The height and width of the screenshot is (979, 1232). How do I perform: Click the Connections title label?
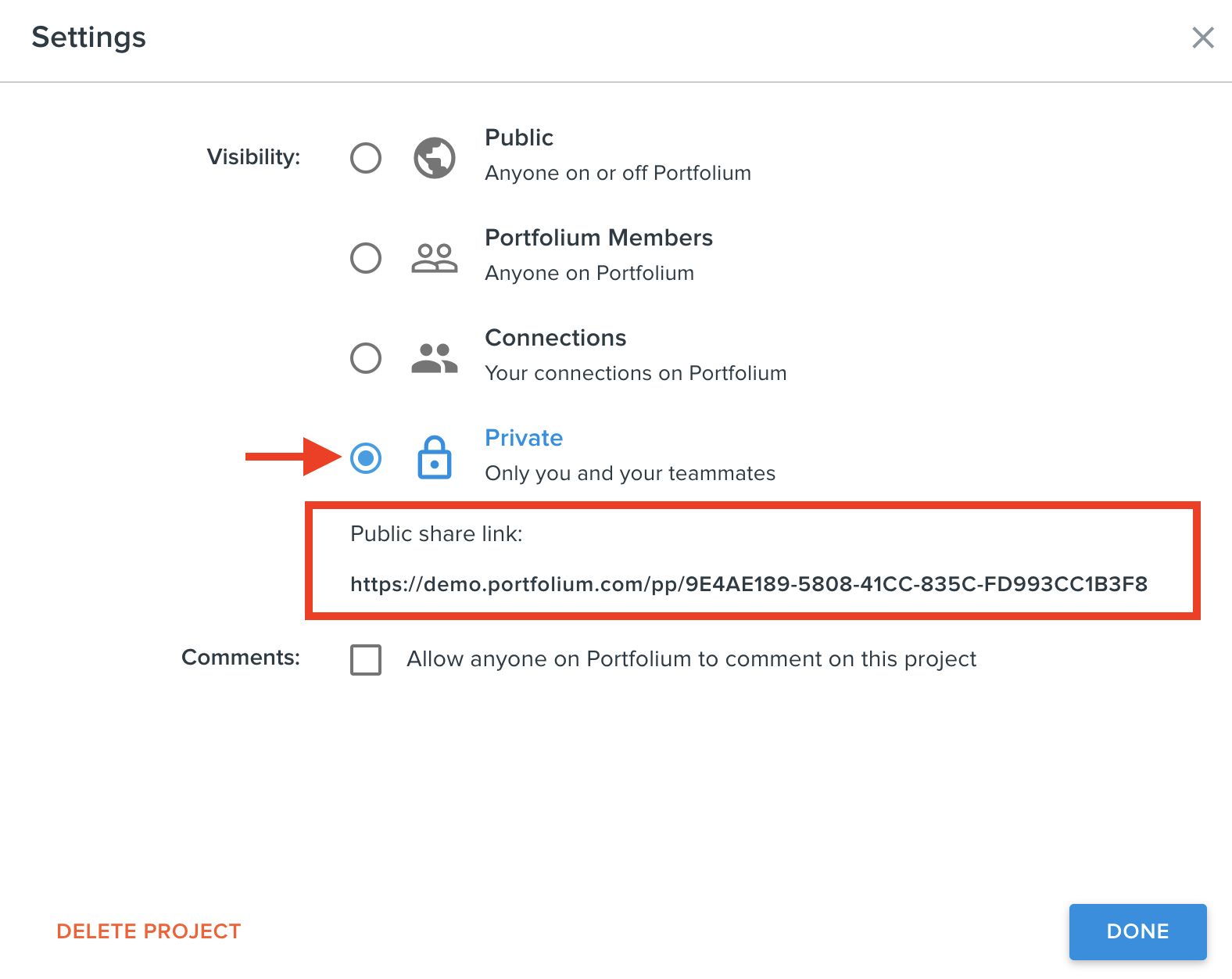click(x=556, y=338)
